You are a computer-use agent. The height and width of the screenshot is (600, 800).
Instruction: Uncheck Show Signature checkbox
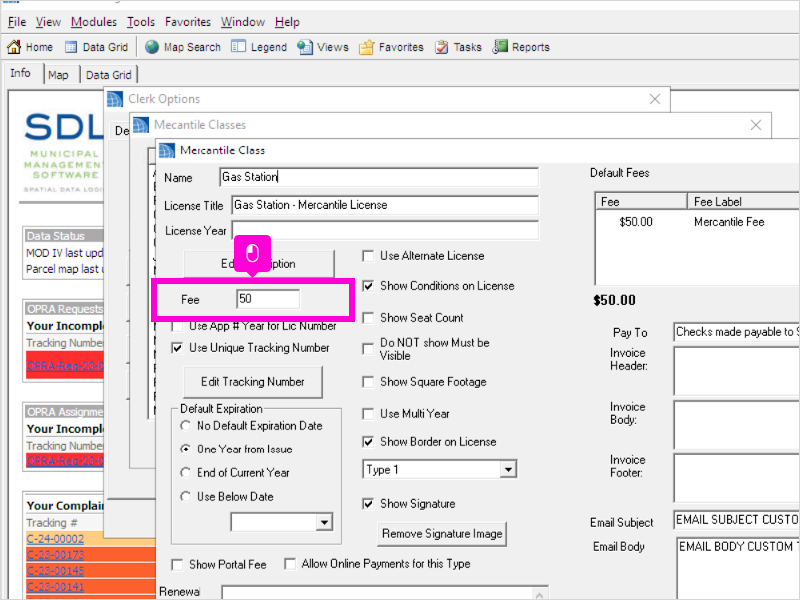368,504
